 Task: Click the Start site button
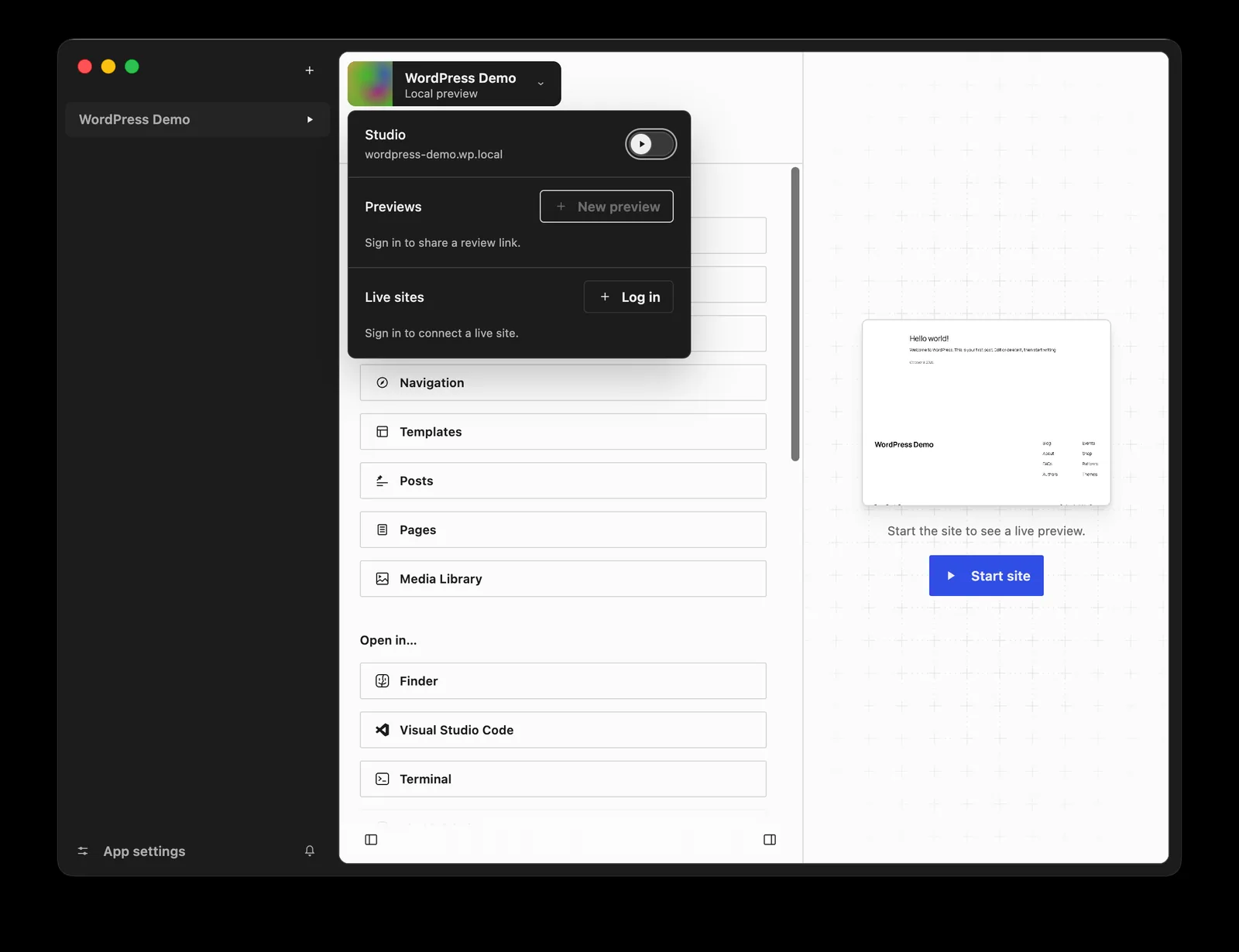pos(987,576)
